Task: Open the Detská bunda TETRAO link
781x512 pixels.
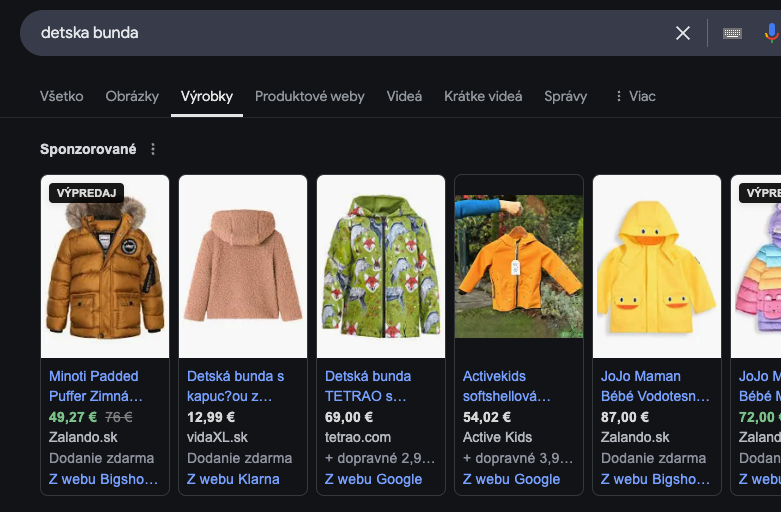Action: [368, 386]
